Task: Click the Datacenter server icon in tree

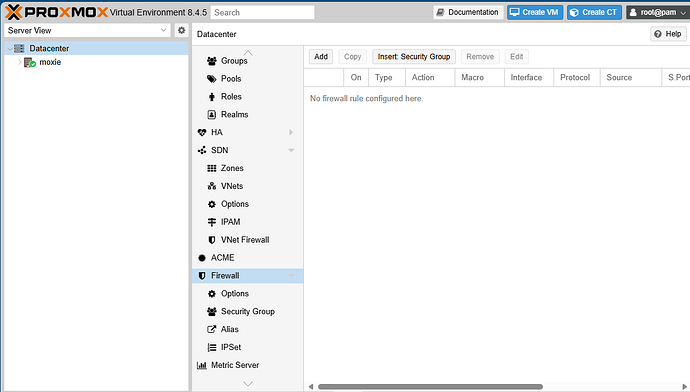Action: click(x=19, y=48)
